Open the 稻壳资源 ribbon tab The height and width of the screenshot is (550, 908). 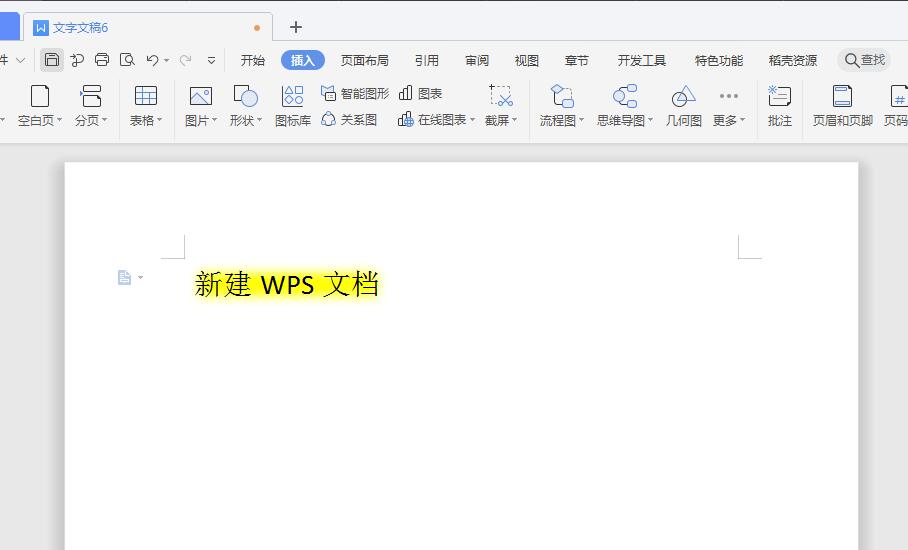pyautogui.click(x=793, y=60)
